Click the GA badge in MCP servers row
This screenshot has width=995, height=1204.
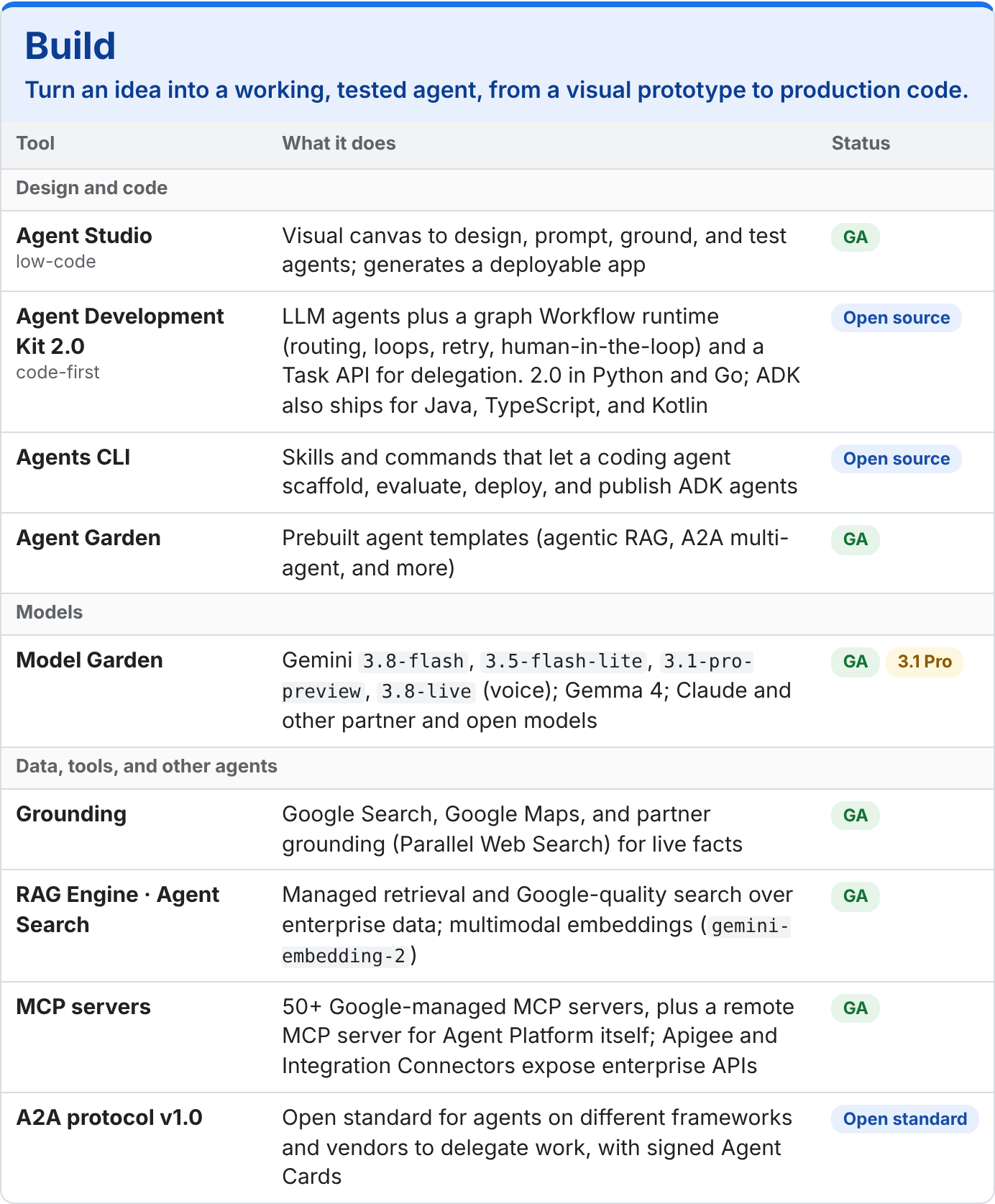(856, 1008)
